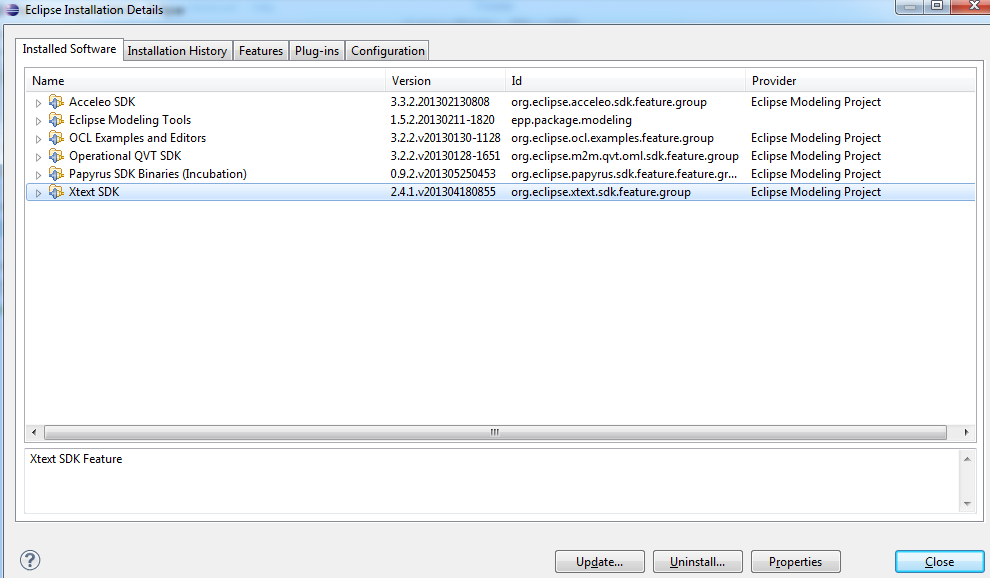990x578 pixels.
Task: Sort by the Version column header
Action: pyautogui.click(x=445, y=81)
